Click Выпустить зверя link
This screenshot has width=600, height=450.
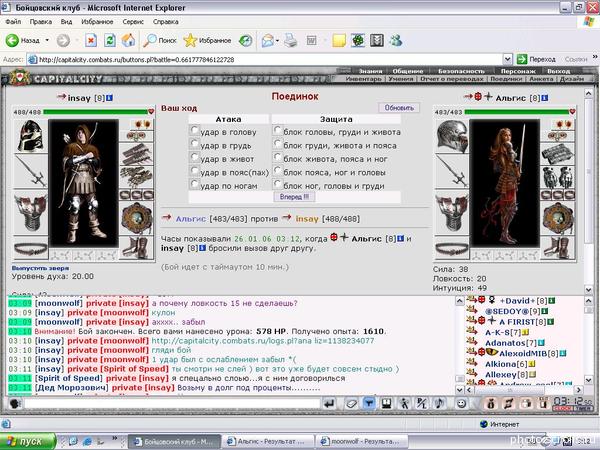coord(40,268)
